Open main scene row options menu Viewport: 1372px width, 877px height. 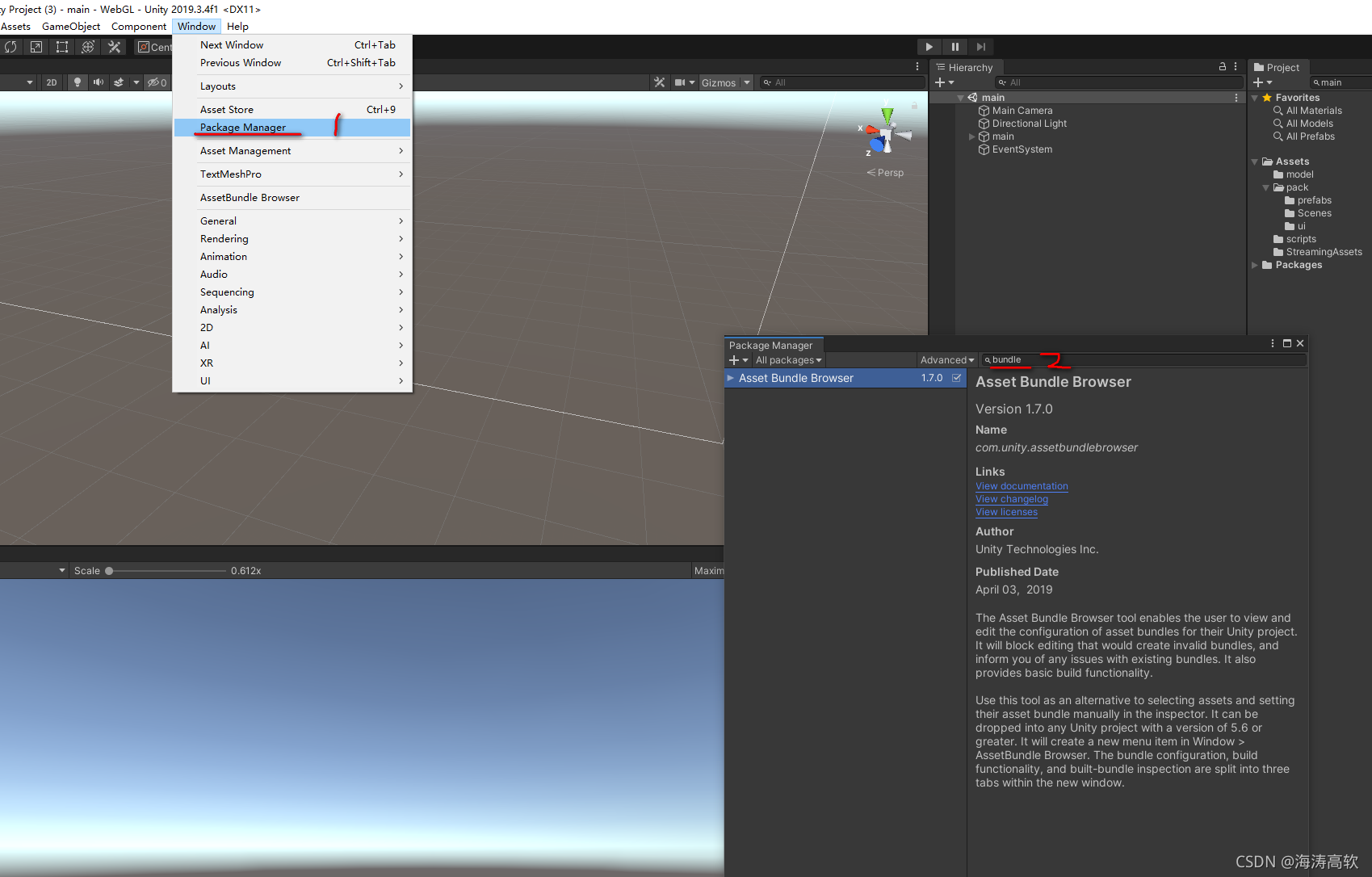(1236, 98)
